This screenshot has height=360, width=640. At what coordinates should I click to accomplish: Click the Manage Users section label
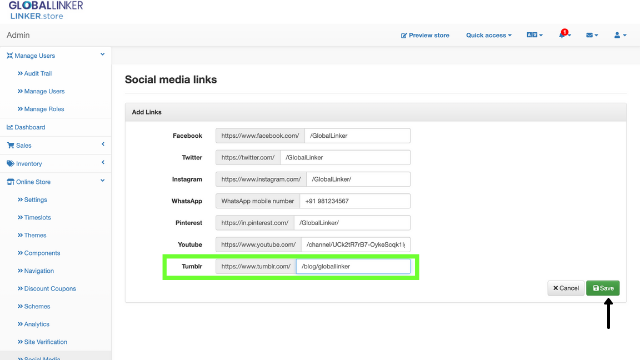35,56
